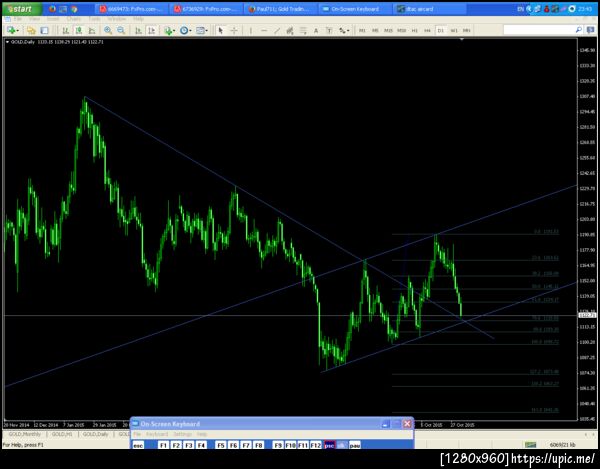Open Settings menu in On-Screen Keyboard
Image resolution: width=600 pixels, height=469 pixels.
183,434
